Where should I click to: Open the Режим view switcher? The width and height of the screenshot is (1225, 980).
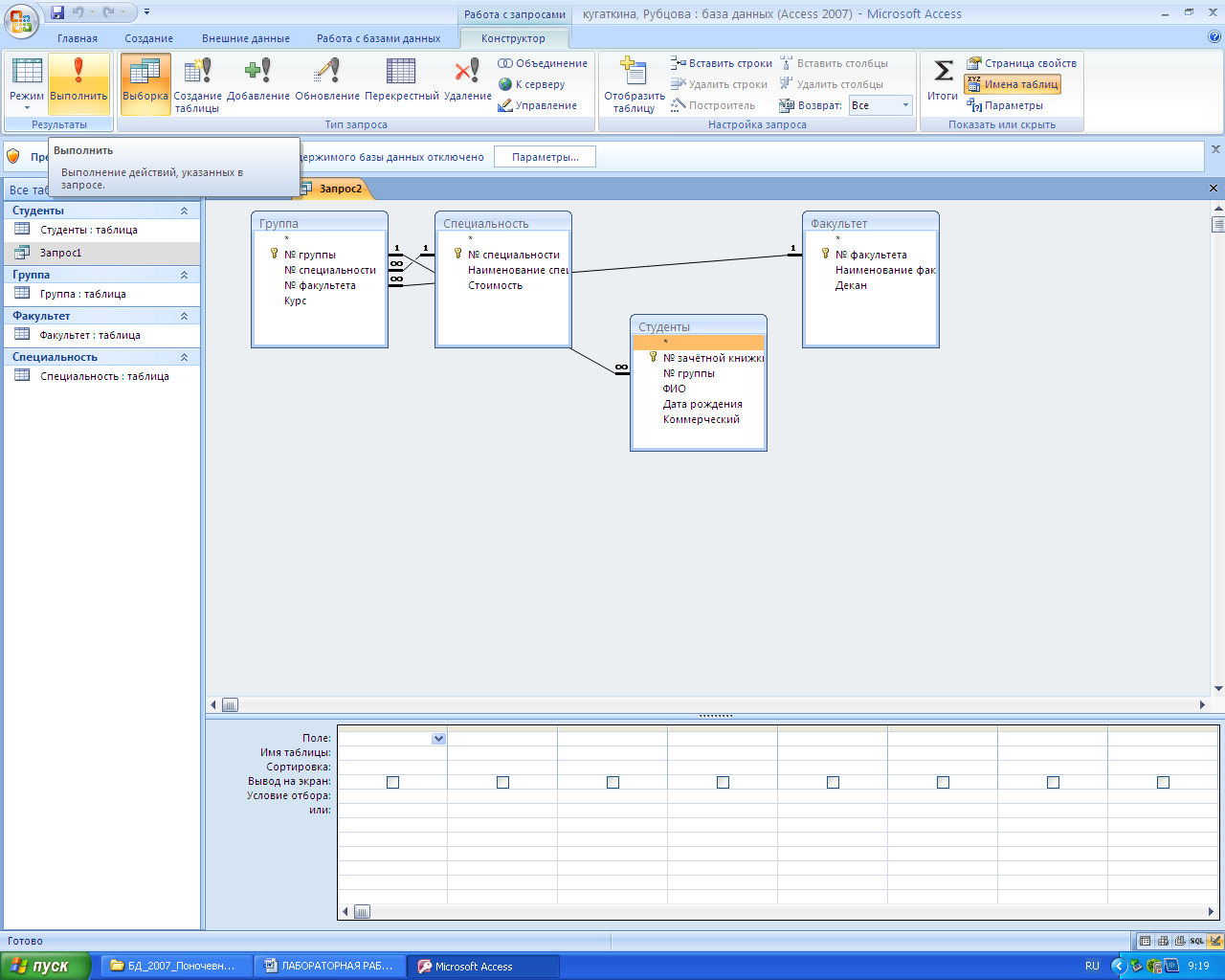[x=27, y=83]
